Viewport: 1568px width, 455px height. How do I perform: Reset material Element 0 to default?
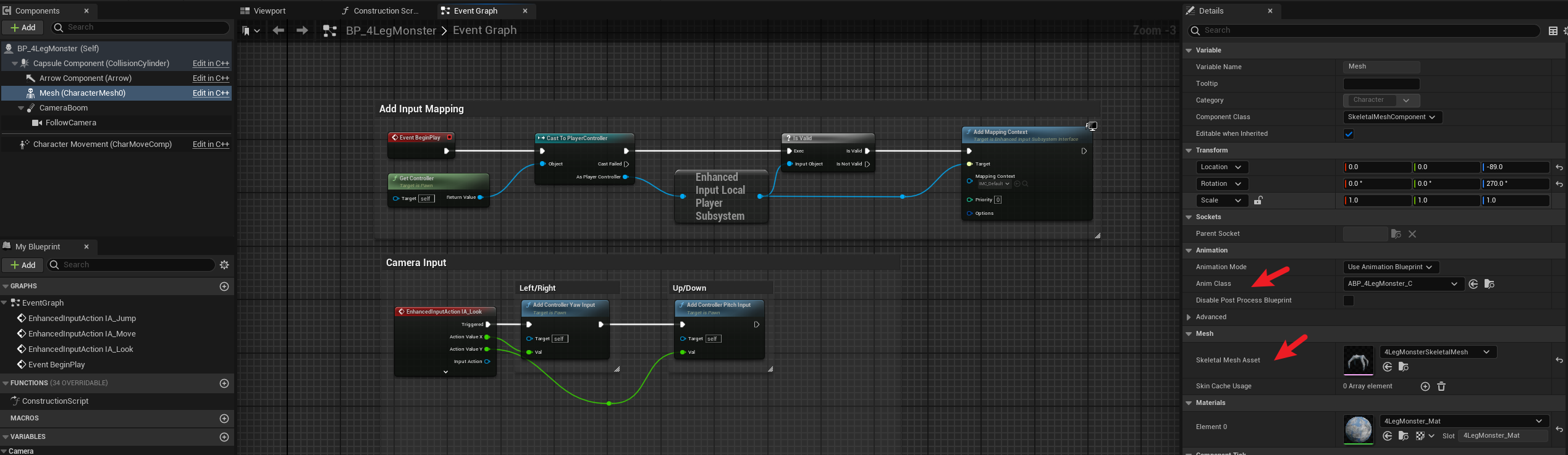pos(1559,430)
